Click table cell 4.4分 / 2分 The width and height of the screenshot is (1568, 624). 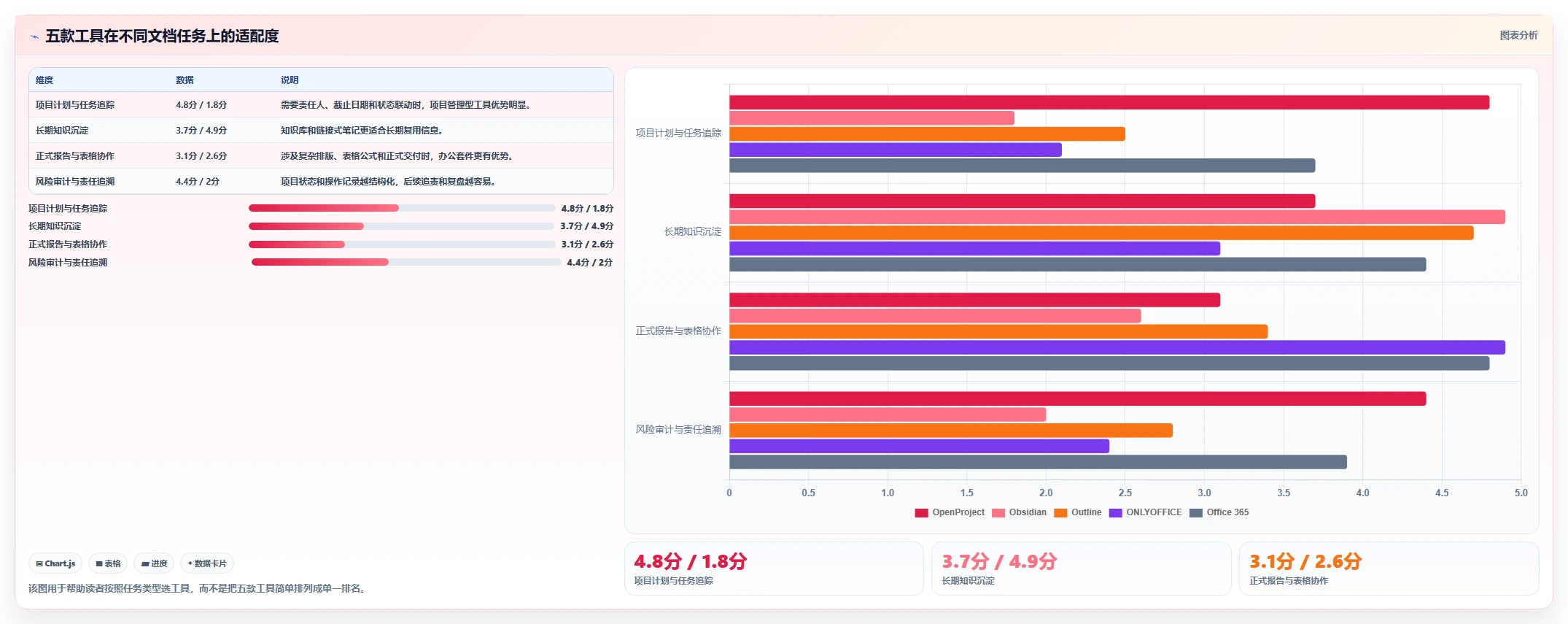(x=198, y=182)
